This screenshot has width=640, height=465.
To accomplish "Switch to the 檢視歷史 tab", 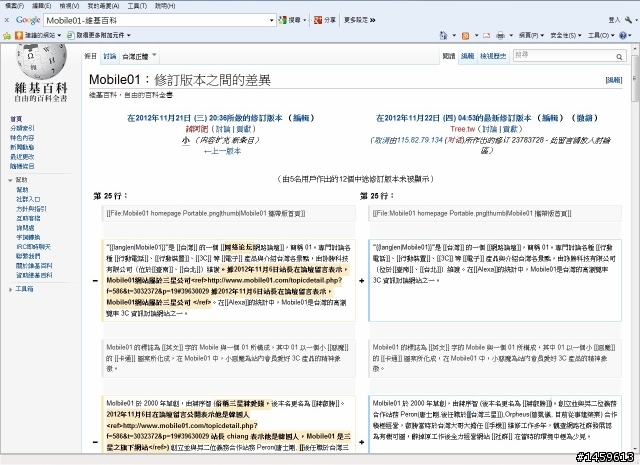I will pyautogui.click(x=493, y=56).
